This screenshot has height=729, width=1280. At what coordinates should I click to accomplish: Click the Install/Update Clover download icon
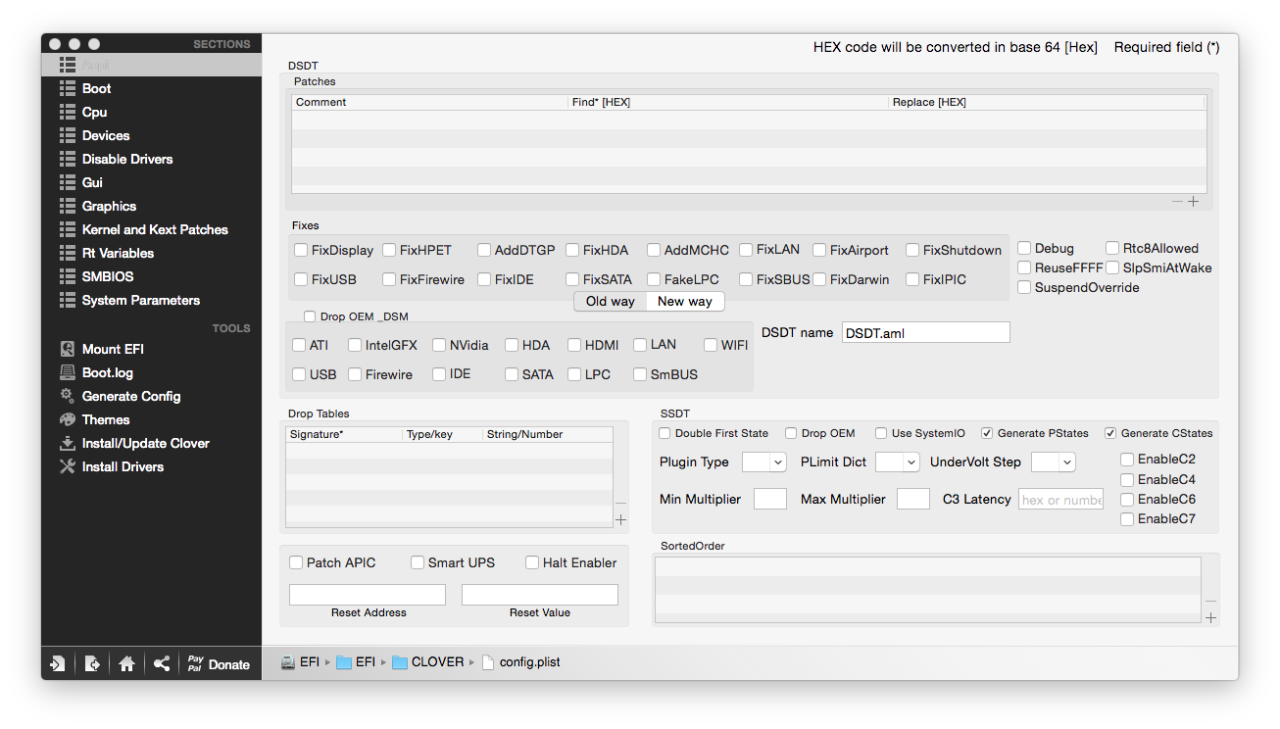coord(67,443)
